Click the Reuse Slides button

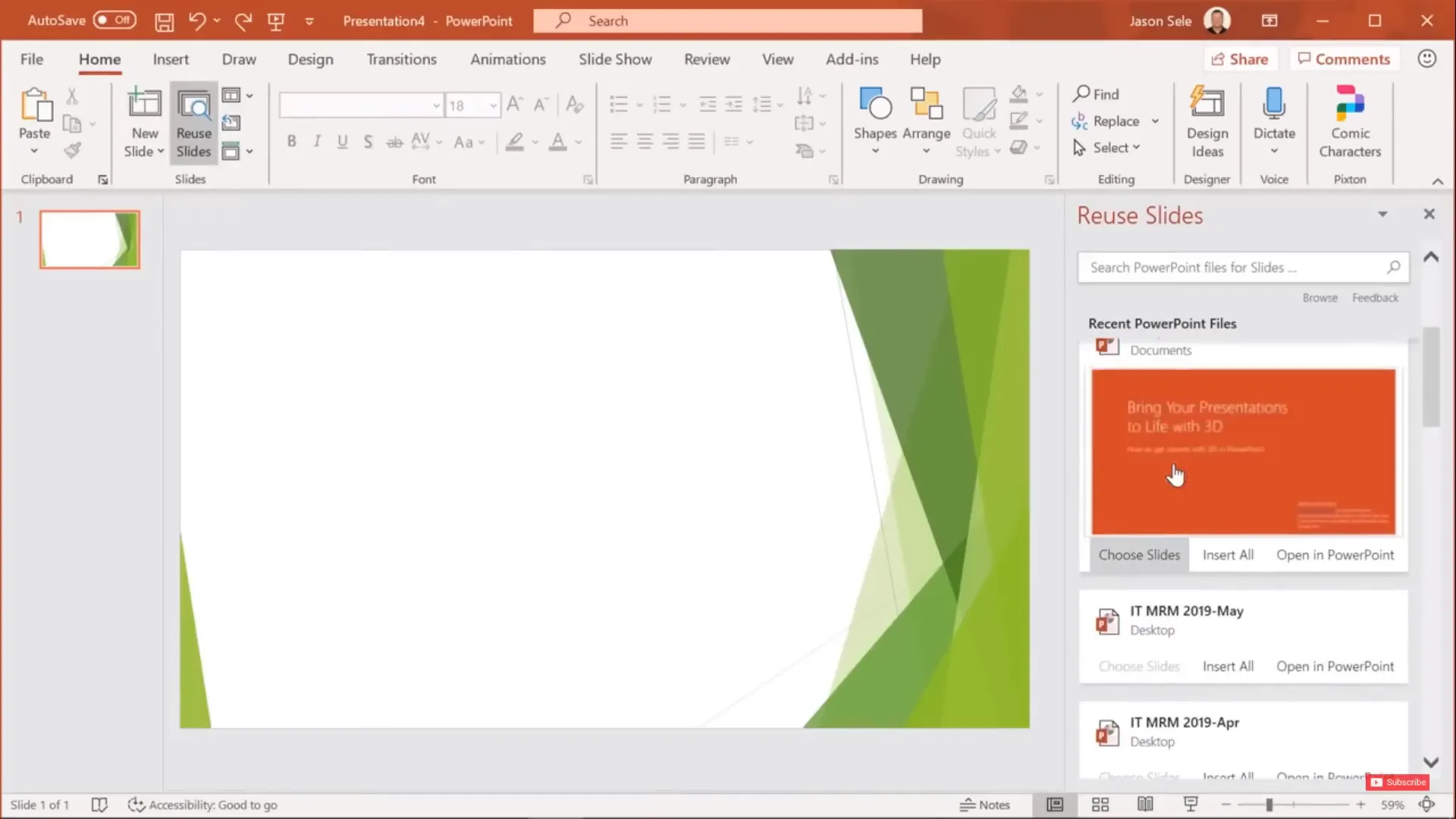(193, 123)
